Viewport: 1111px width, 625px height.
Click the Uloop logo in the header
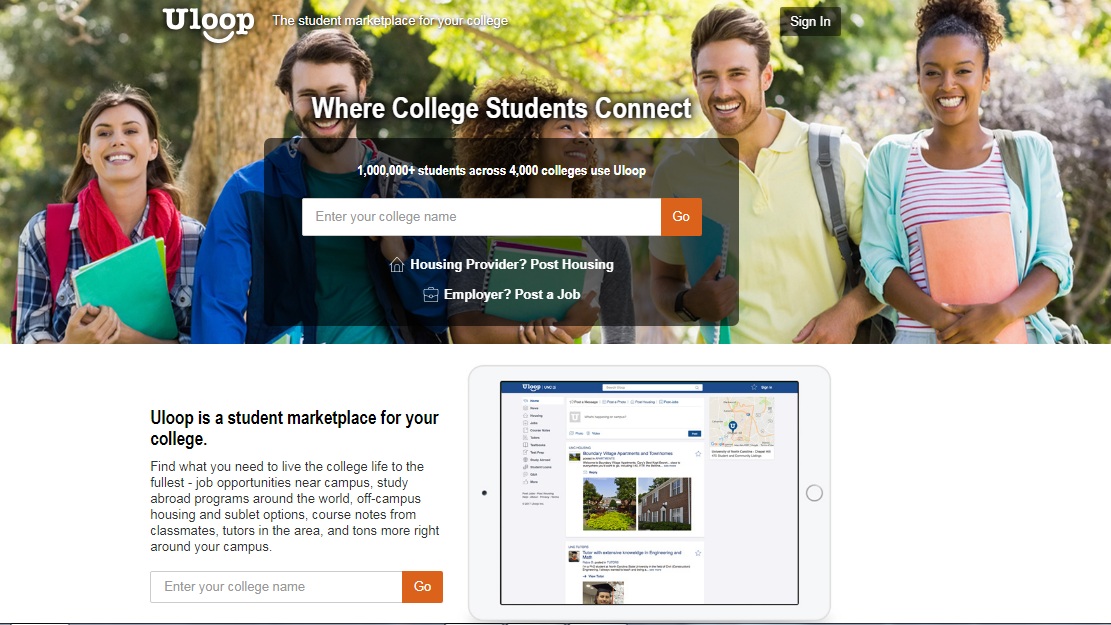[208, 23]
